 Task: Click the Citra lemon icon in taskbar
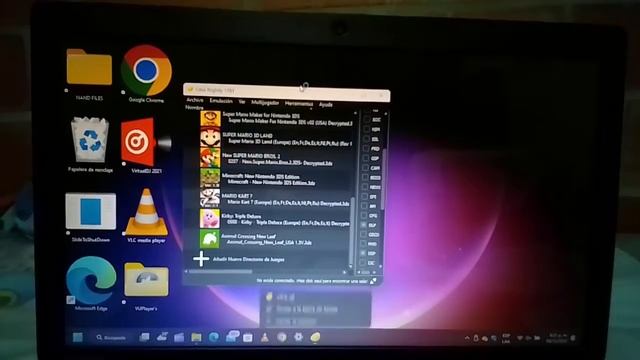tap(315, 337)
